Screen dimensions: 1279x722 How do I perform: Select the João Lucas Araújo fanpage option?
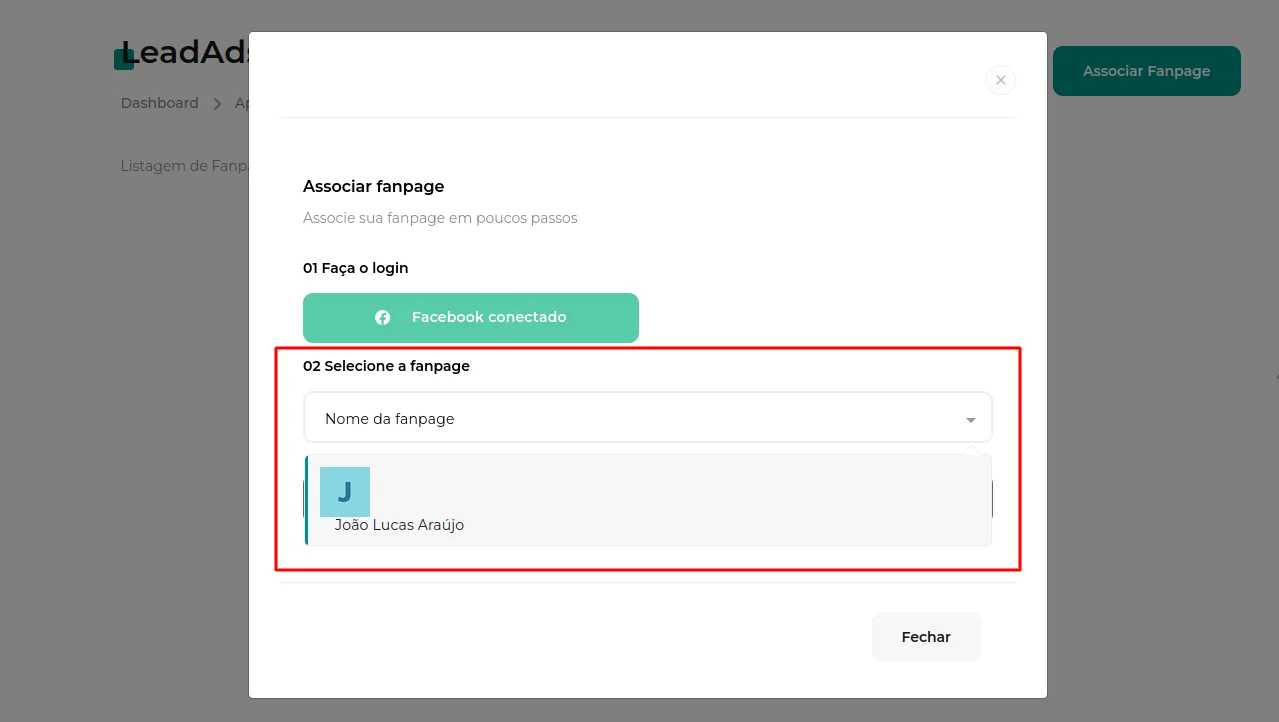coord(648,500)
